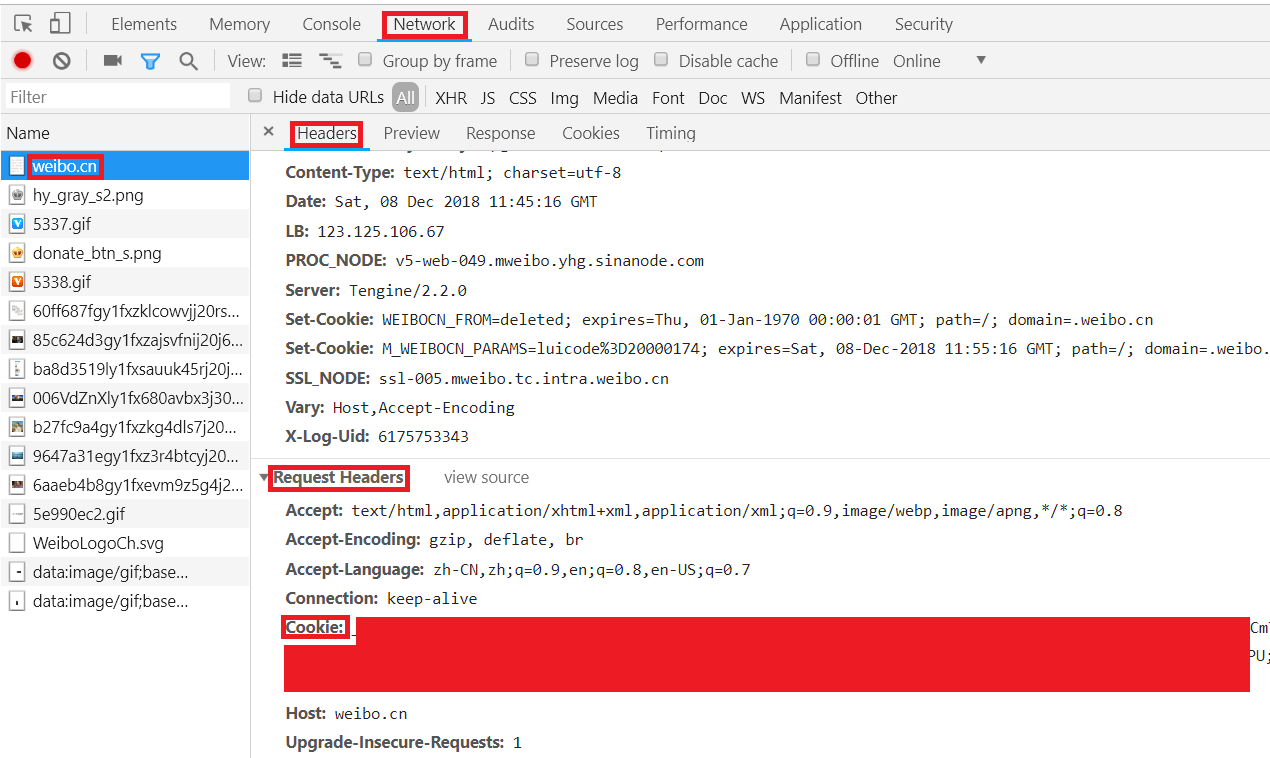Click the Name column header
This screenshot has width=1270, height=758.
[x=125, y=133]
